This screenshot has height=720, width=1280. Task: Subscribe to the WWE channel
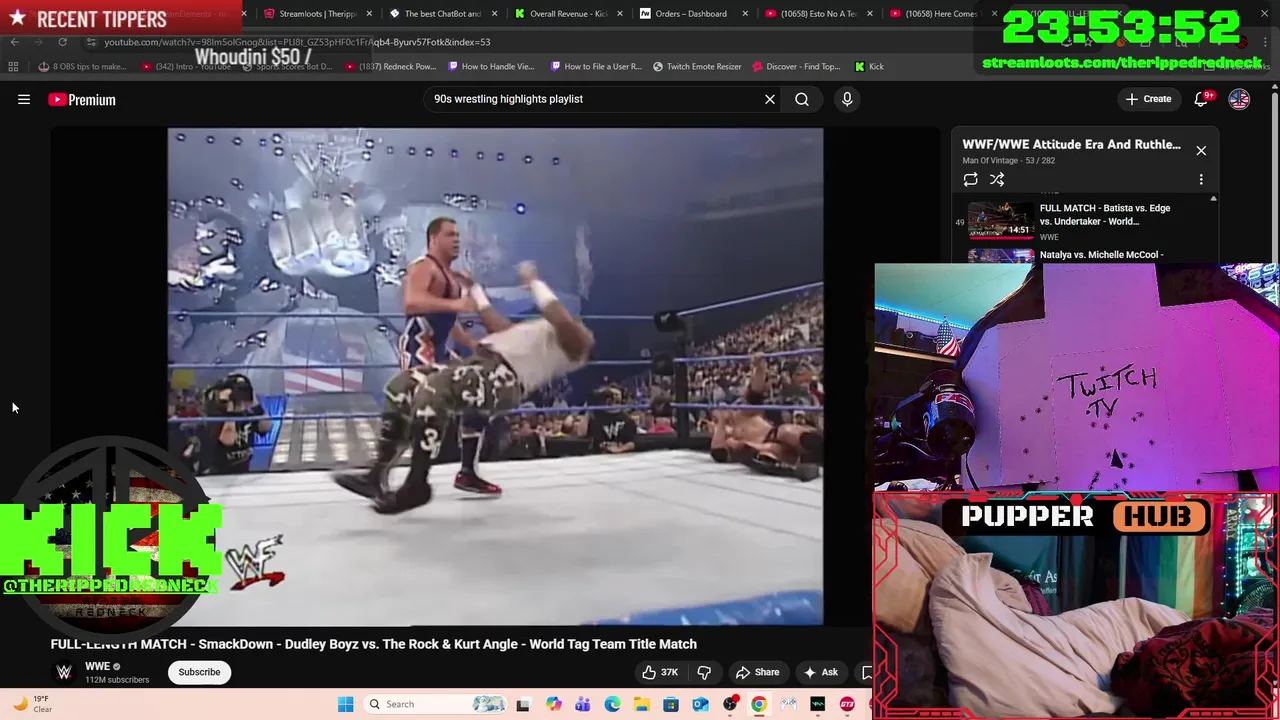[199, 672]
